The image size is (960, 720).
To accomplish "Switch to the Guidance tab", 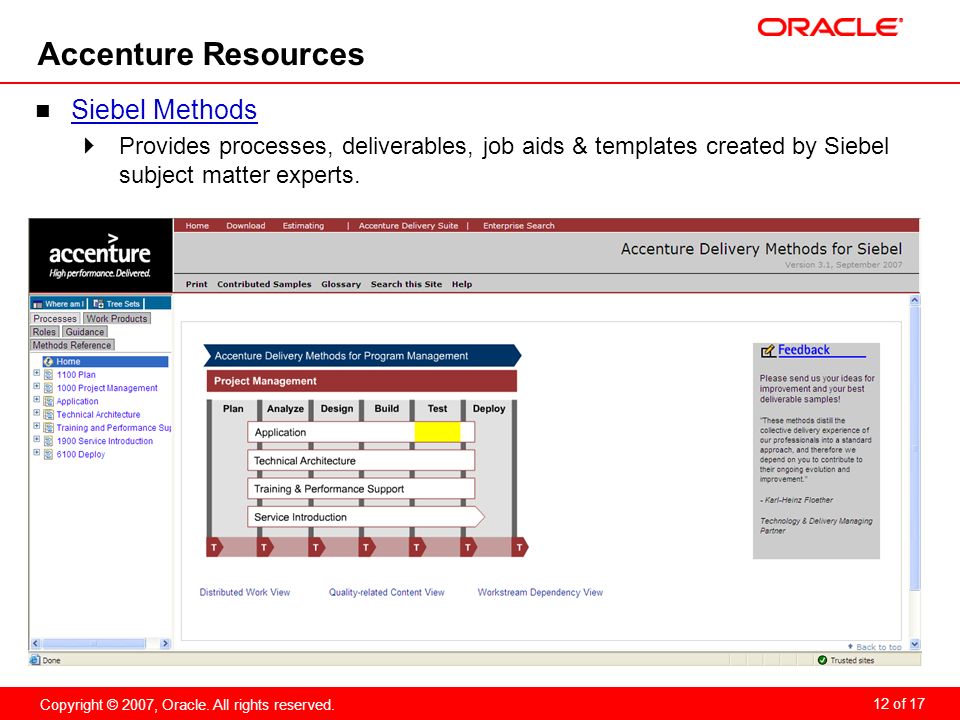I will click(85, 332).
